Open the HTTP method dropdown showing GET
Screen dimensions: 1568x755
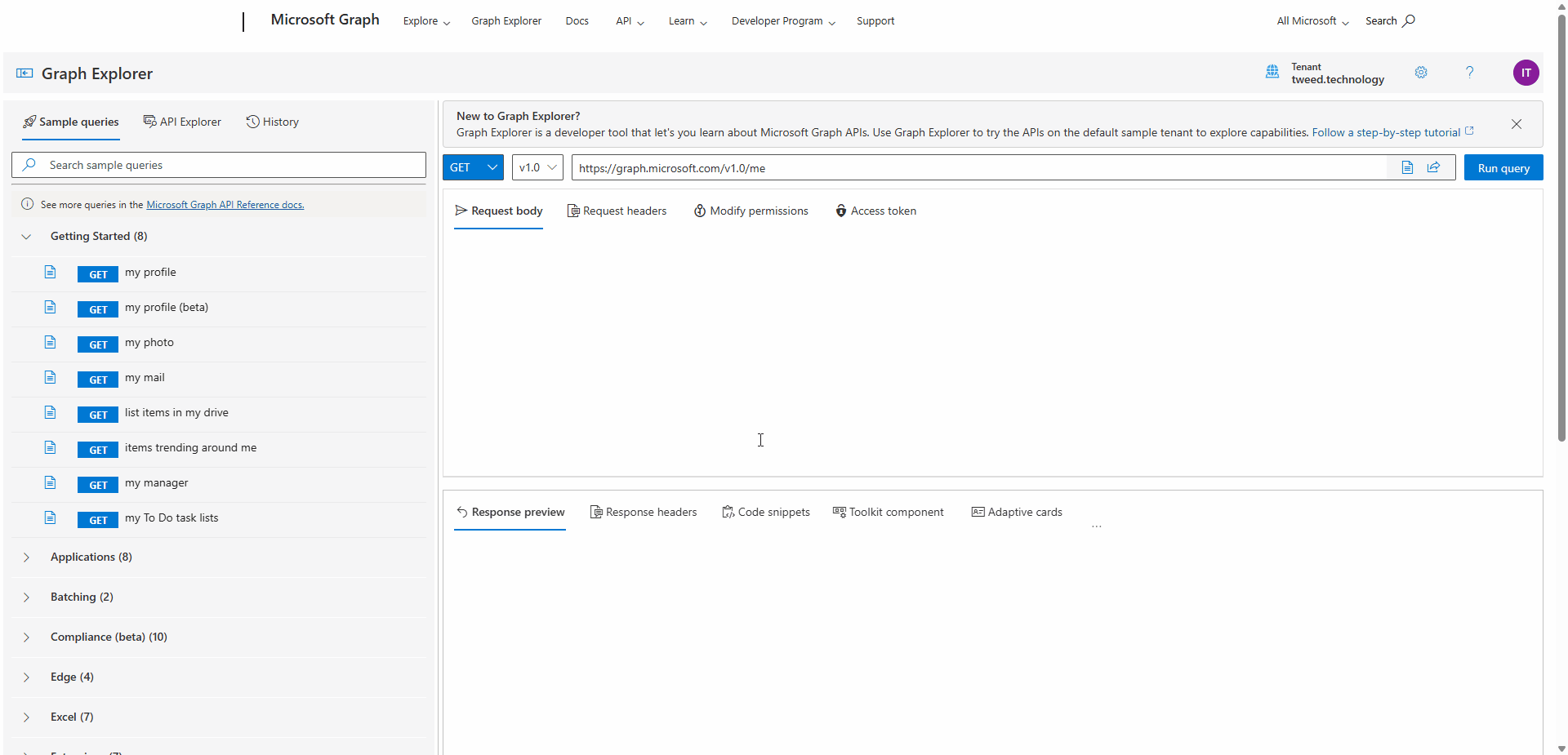[473, 167]
